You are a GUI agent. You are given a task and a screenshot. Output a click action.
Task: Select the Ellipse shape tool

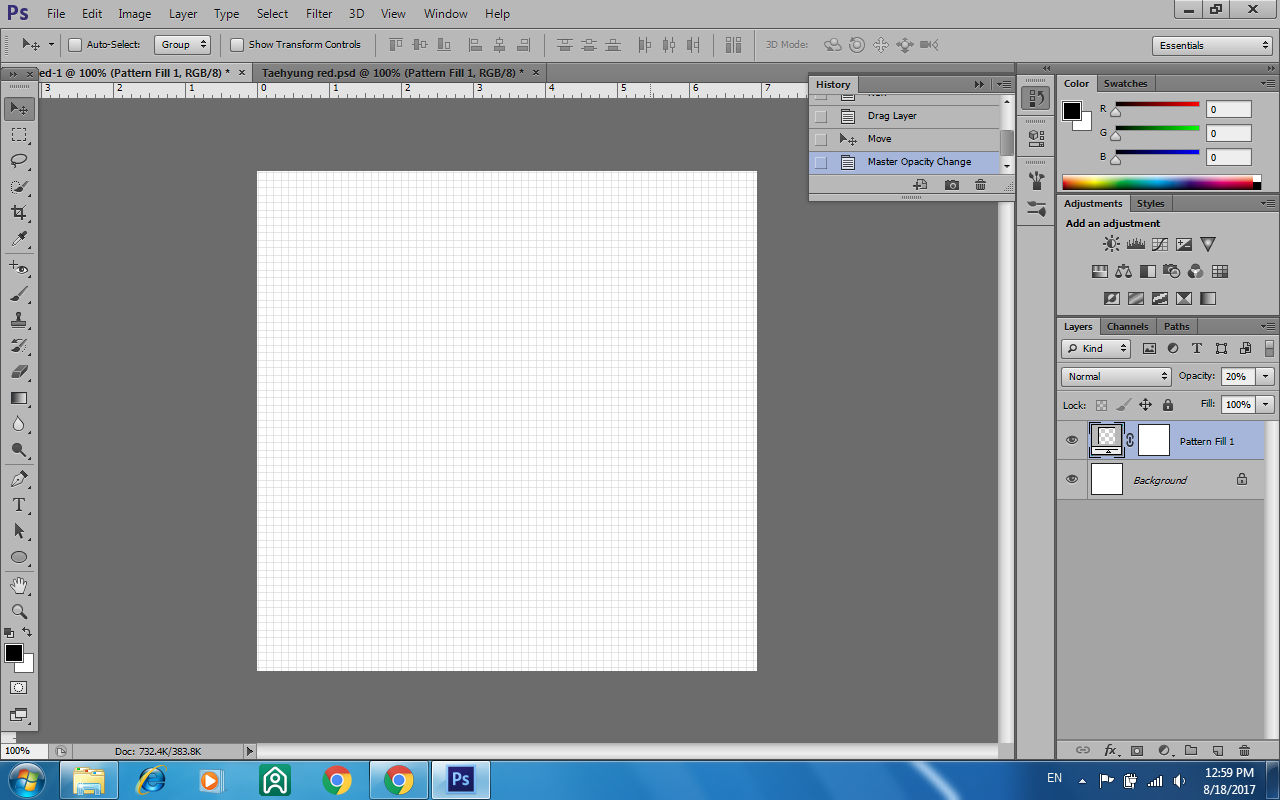pyautogui.click(x=19, y=557)
